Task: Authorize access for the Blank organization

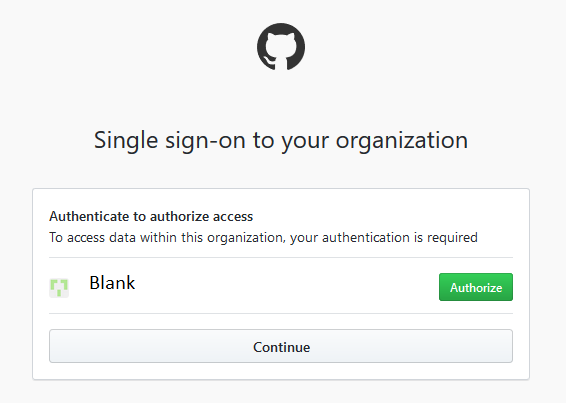Action: 476,287
